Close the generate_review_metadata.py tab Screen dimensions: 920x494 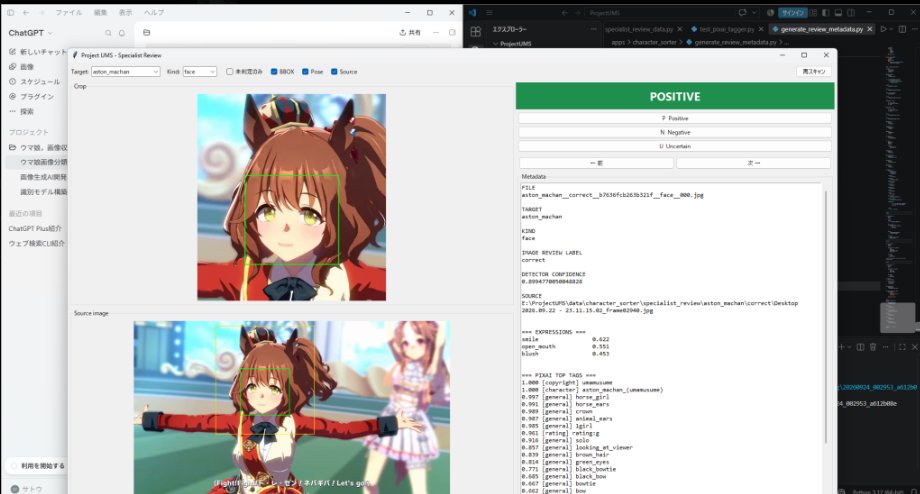click(870, 29)
